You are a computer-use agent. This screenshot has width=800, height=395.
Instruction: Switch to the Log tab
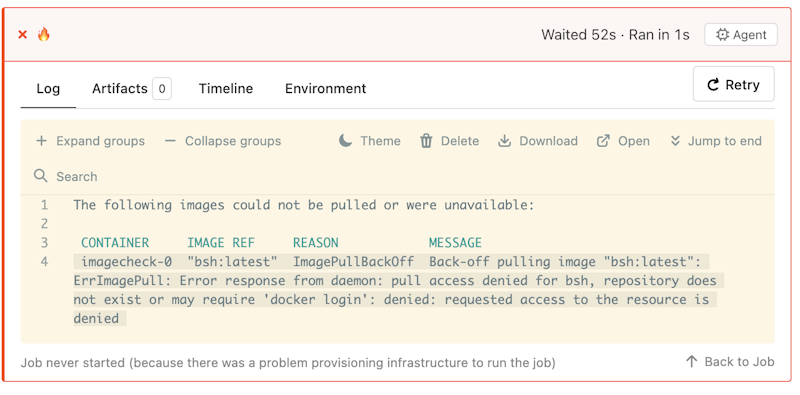48,89
